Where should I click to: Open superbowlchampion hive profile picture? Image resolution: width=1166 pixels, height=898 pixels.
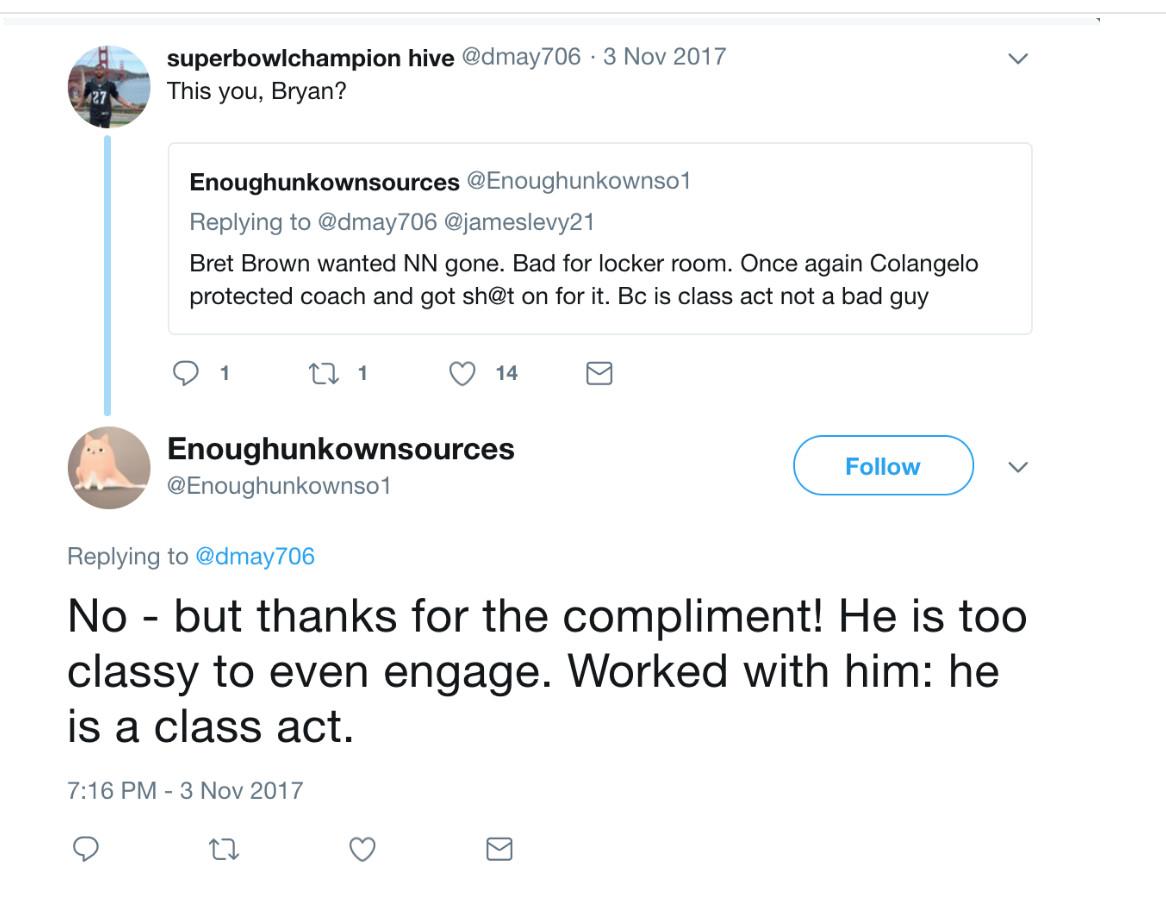pos(109,86)
